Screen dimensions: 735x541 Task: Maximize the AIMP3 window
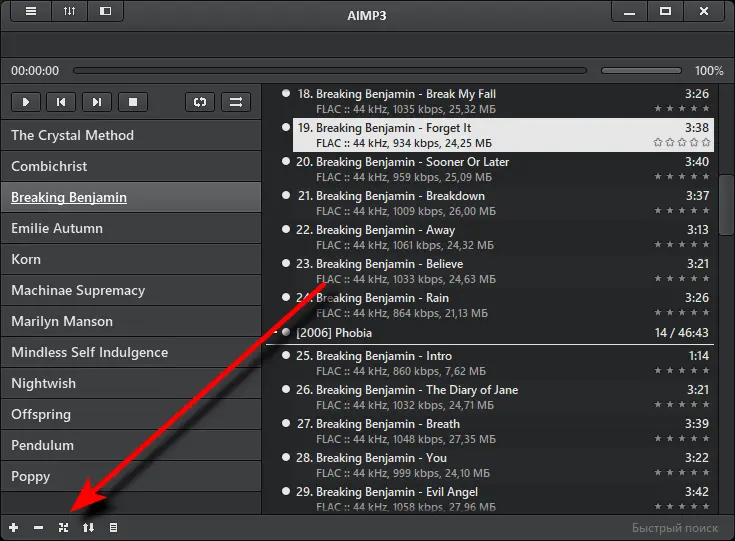click(x=665, y=11)
